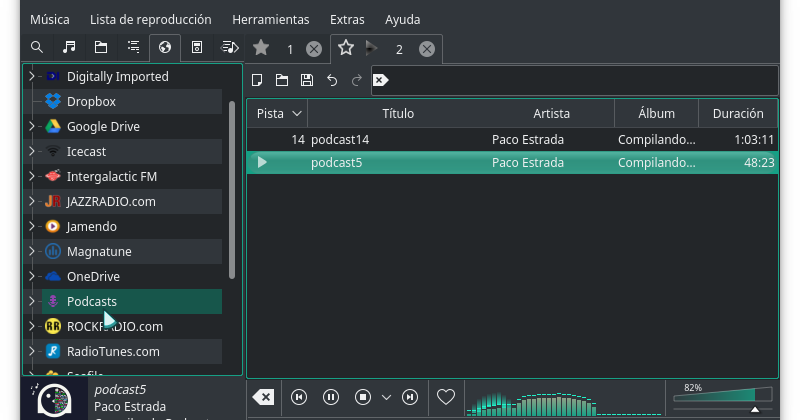Open the files sidebar tab
Image resolution: width=800 pixels, height=420 pixels.
pyautogui.click(x=101, y=47)
